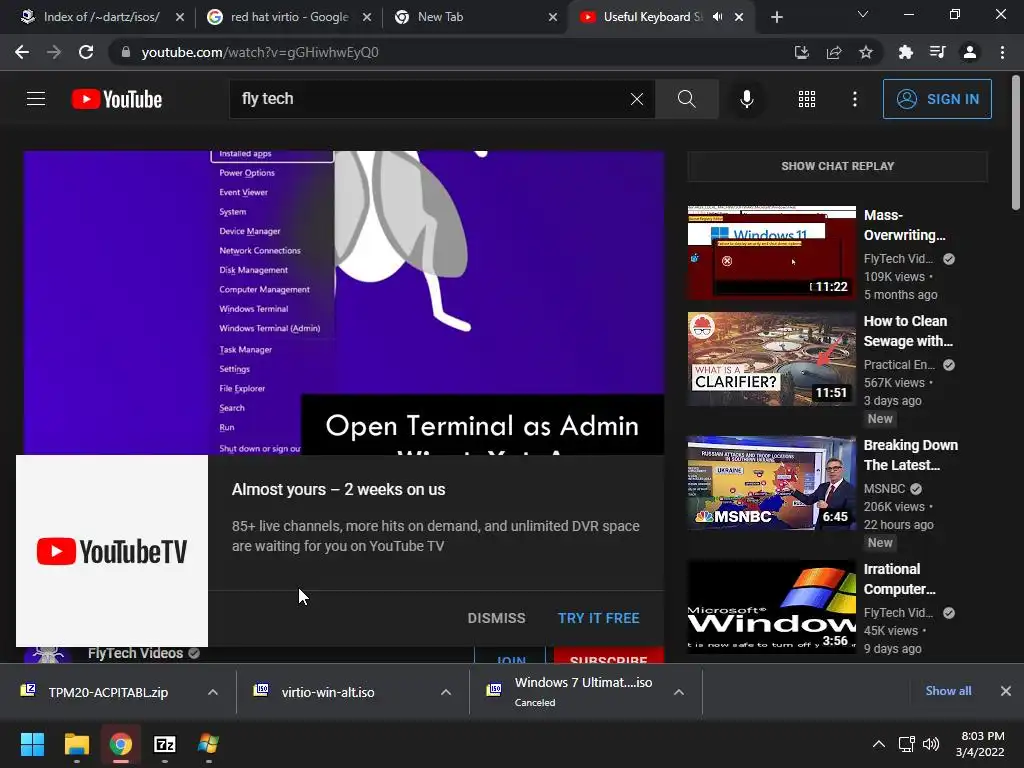Close the downloads bar
This screenshot has height=768, width=1024.
click(x=1006, y=691)
